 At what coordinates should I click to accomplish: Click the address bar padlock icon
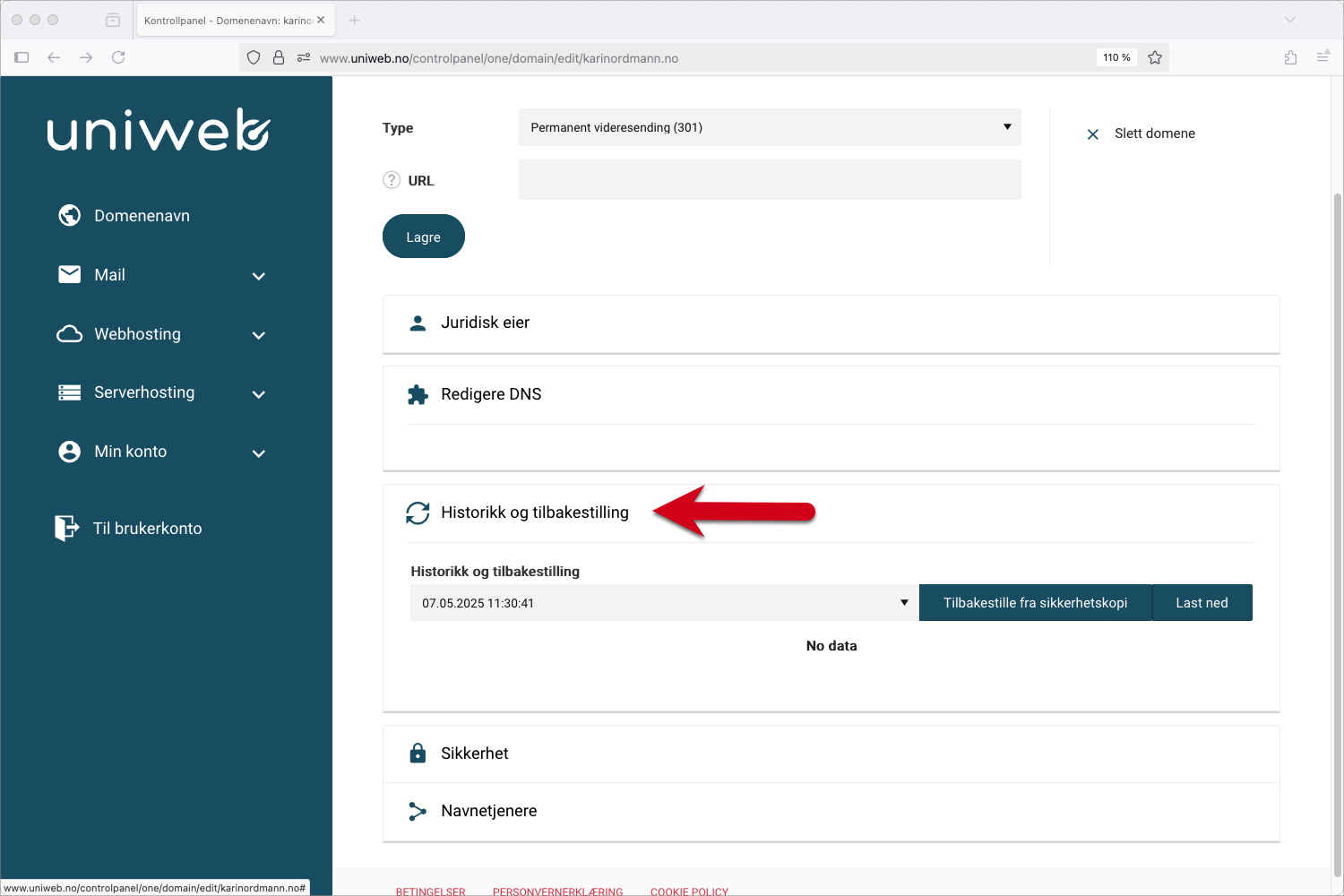click(279, 57)
